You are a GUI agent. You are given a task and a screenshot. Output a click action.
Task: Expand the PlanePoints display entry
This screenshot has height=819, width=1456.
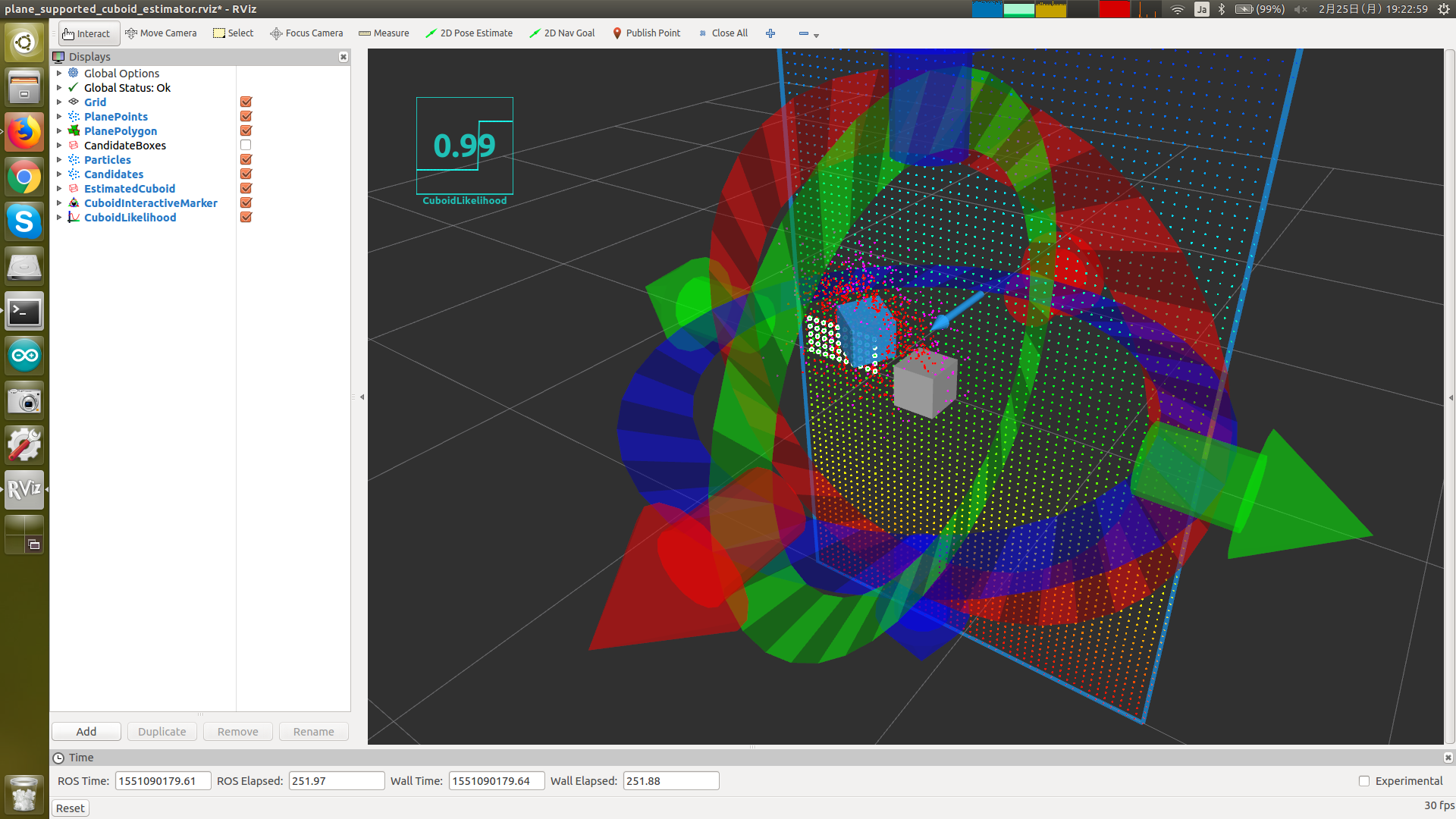tap(59, 117)
